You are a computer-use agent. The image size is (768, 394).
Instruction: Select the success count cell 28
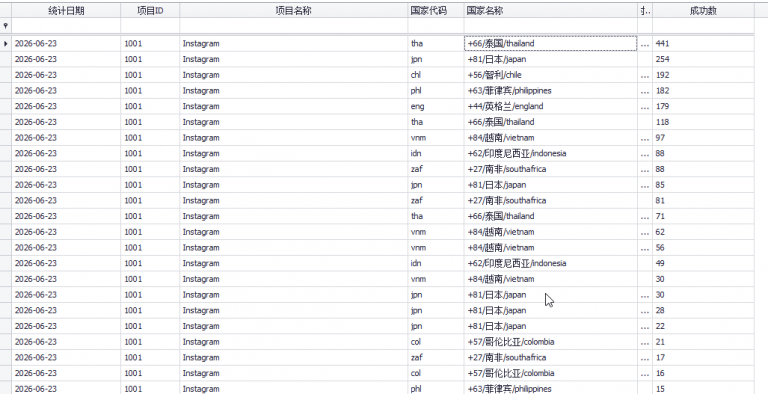[x=703, y=310]
